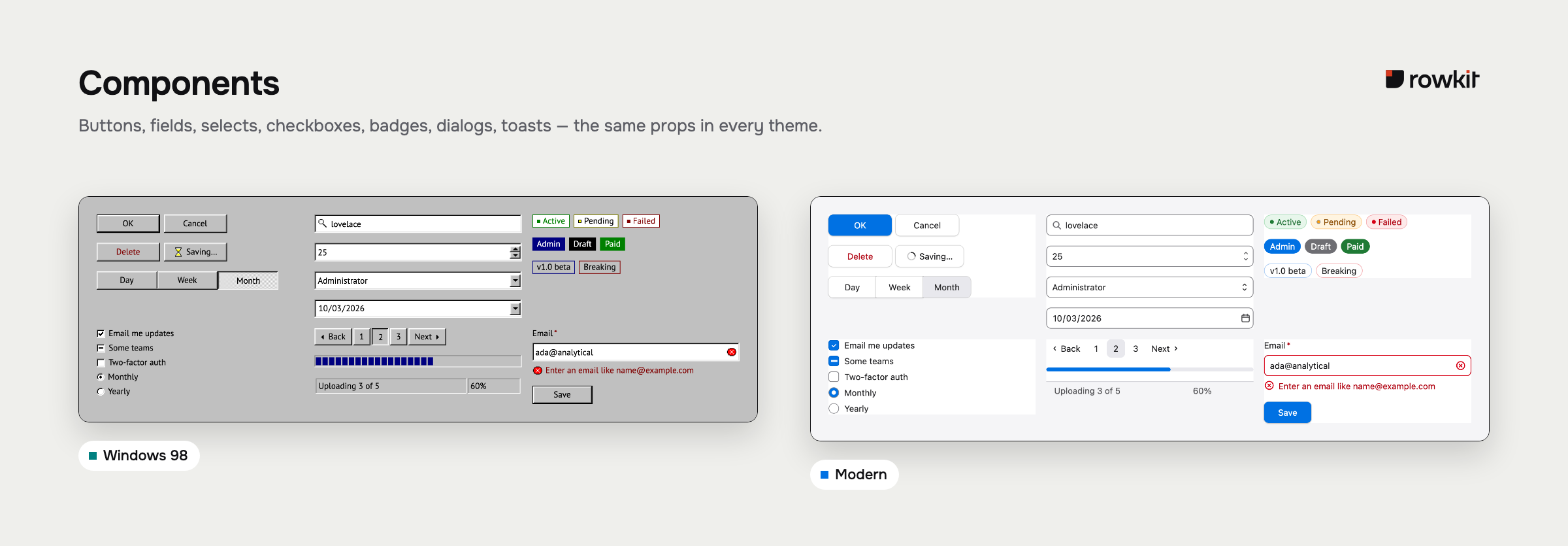Click the Windows 98 email input field
This screenshot has height=546, width=1568.
pyautogui.click(x=636, y=352)
